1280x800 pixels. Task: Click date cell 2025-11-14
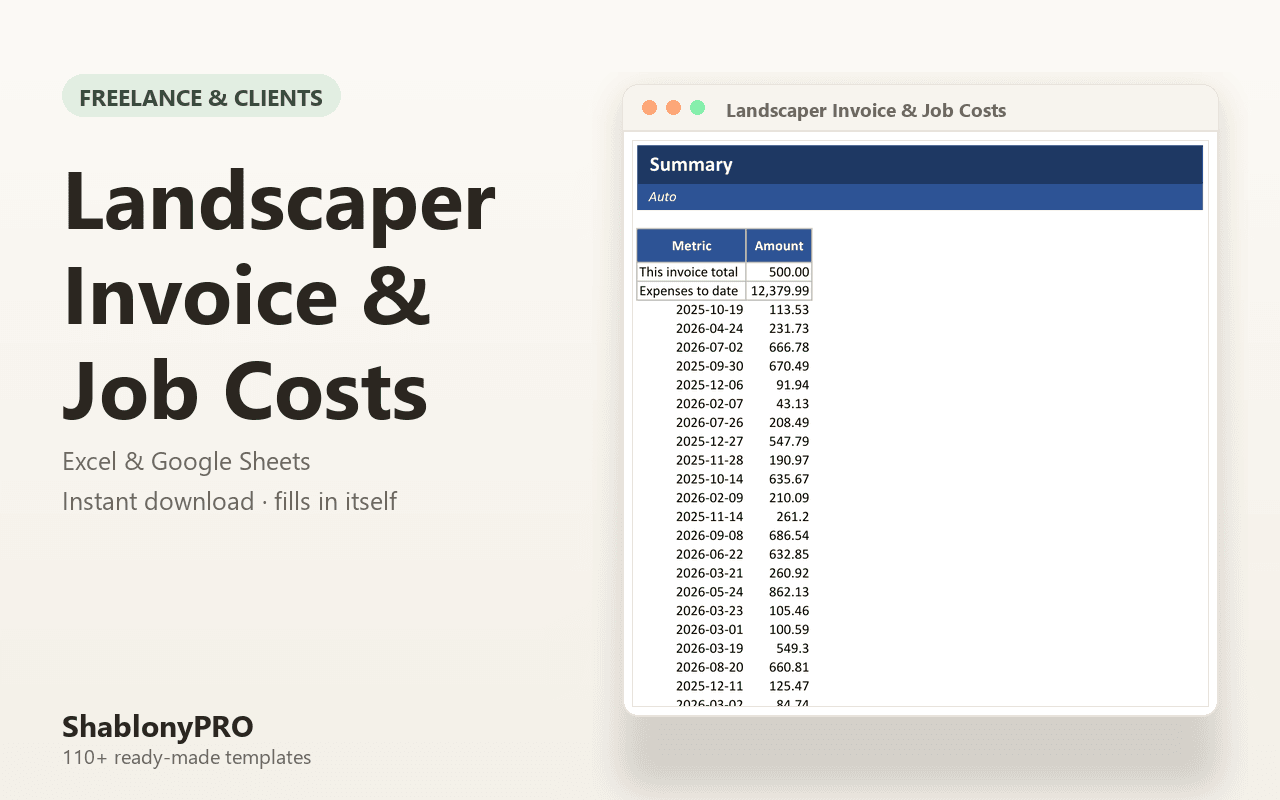click(x=710, y=517)
